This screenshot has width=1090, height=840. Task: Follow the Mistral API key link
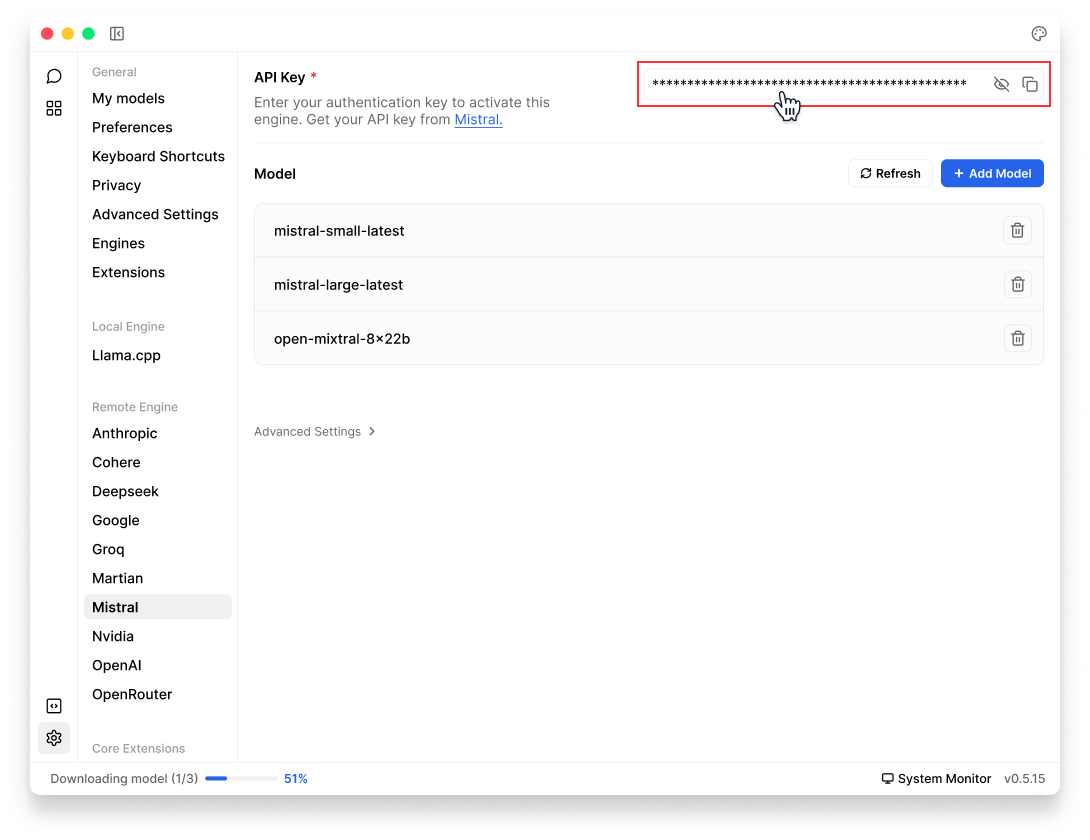click(478, 120)
